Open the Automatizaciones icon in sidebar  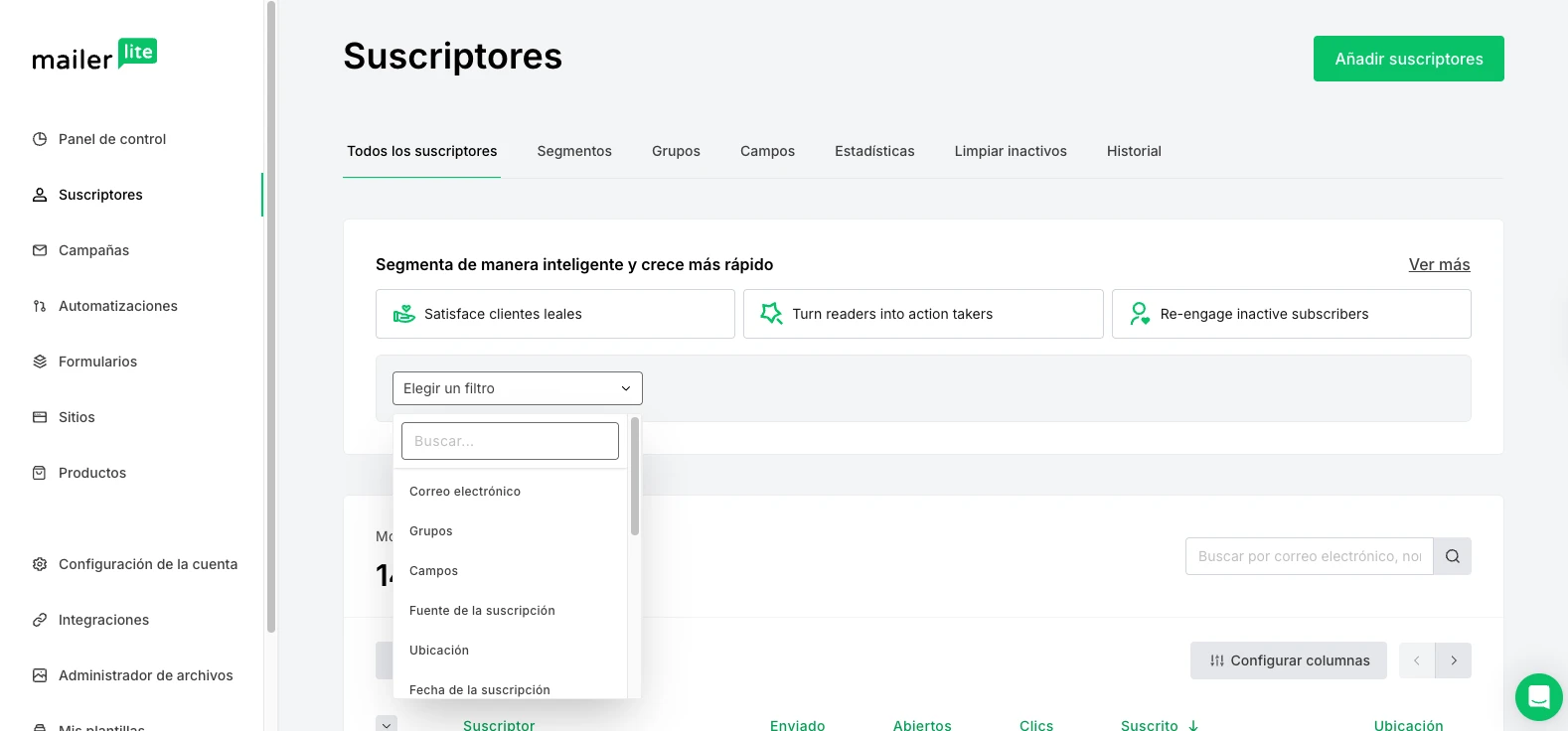pyautogui.click(x=40, y=306)
